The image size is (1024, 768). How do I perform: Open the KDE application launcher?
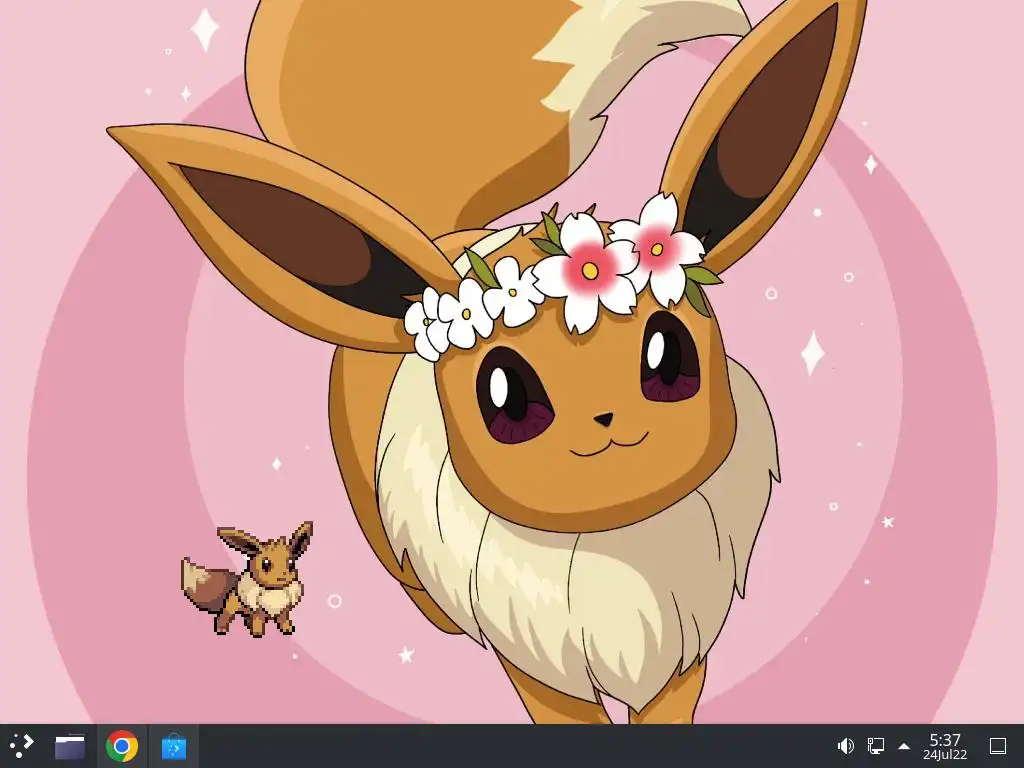(x=21, y=745)
